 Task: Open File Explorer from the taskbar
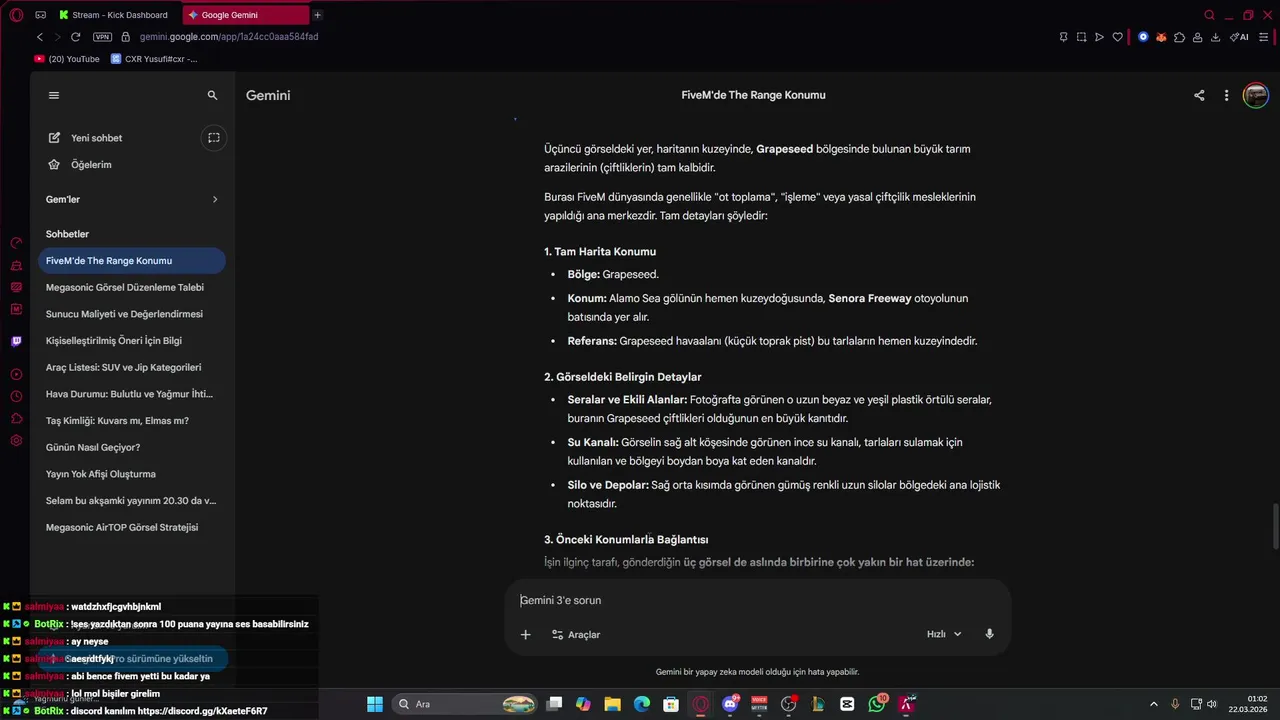[x=612, y=704]
